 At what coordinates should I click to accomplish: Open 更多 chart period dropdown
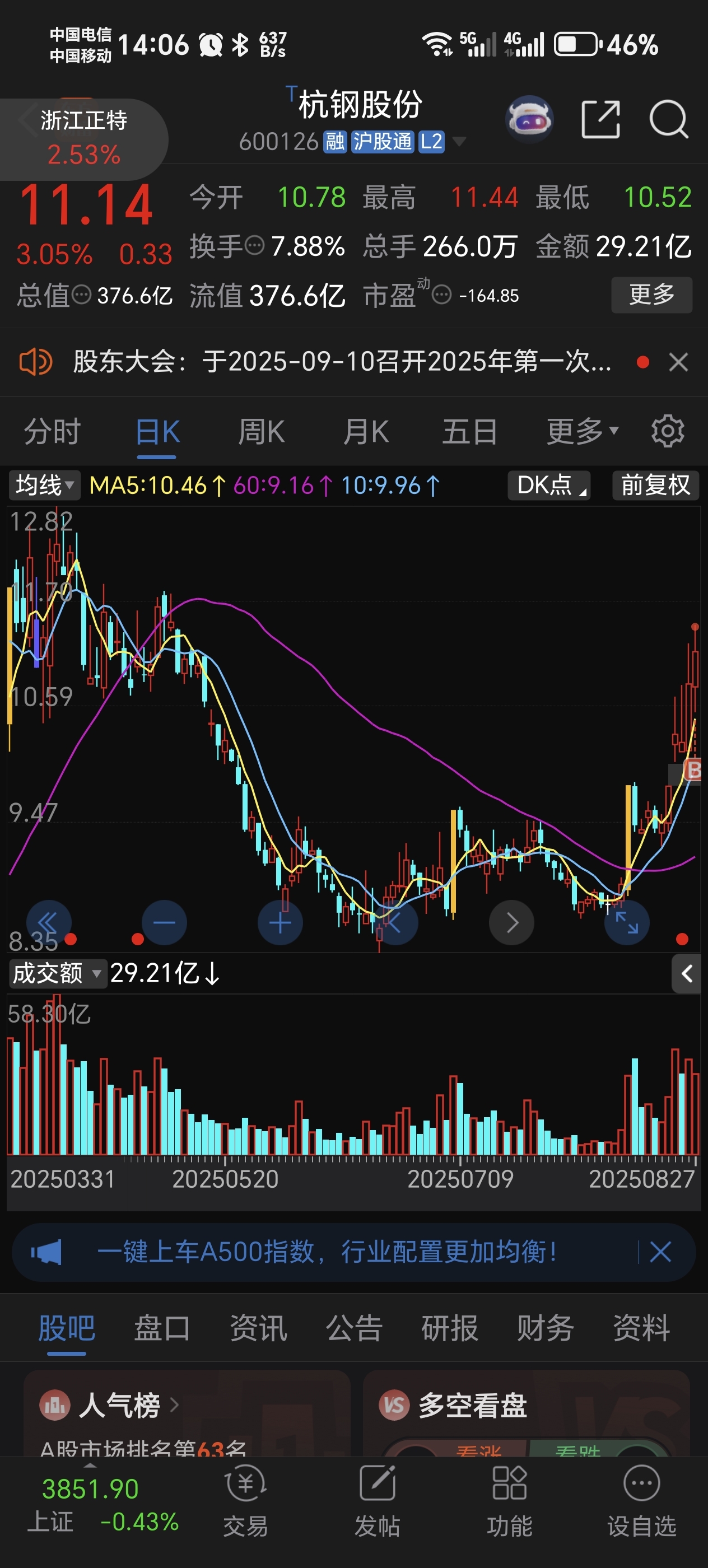[x=583, y=432]
